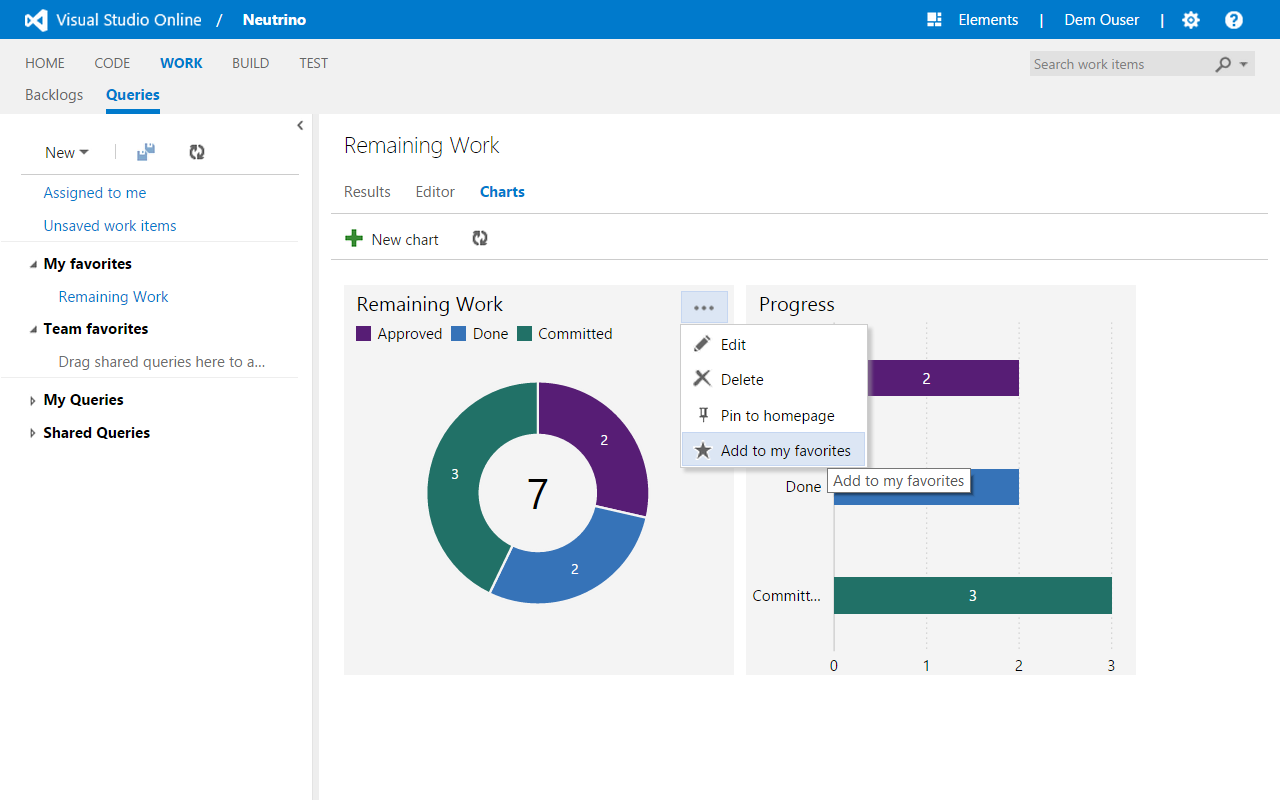The height and width of the screenshot is (800, 1280).
Task: Open the New dropdown in sidebar
Action: [x=66, y=153]
